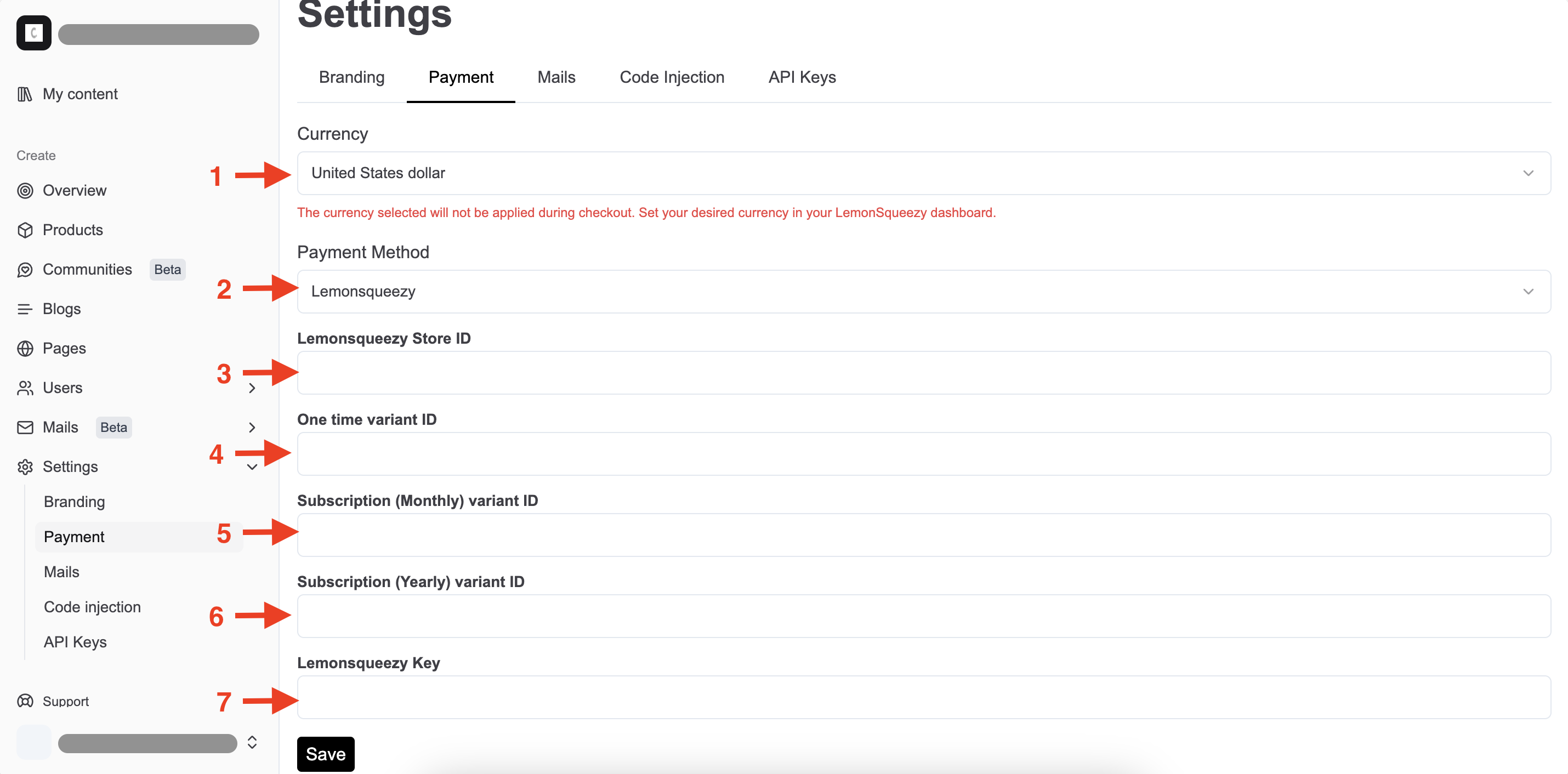Navigate to Products section
Viewport: 1568px width, 774px height.
pyautogui.click(x=72, y=229)
